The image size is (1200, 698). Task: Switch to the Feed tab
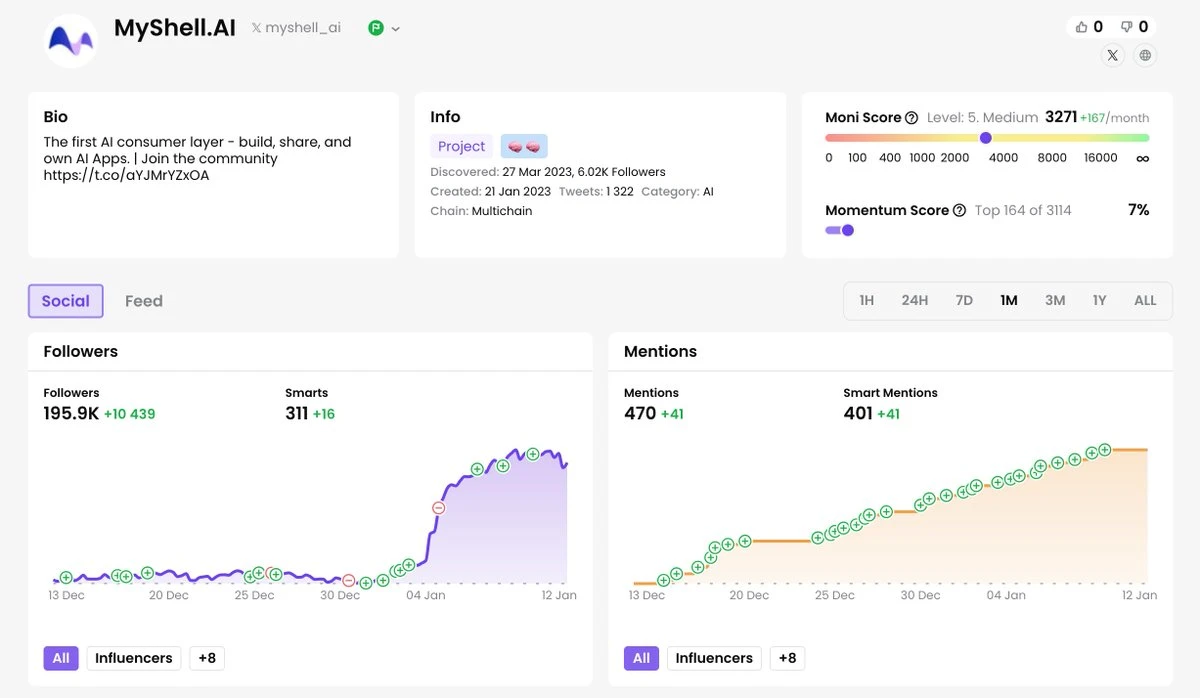(144, 301)
